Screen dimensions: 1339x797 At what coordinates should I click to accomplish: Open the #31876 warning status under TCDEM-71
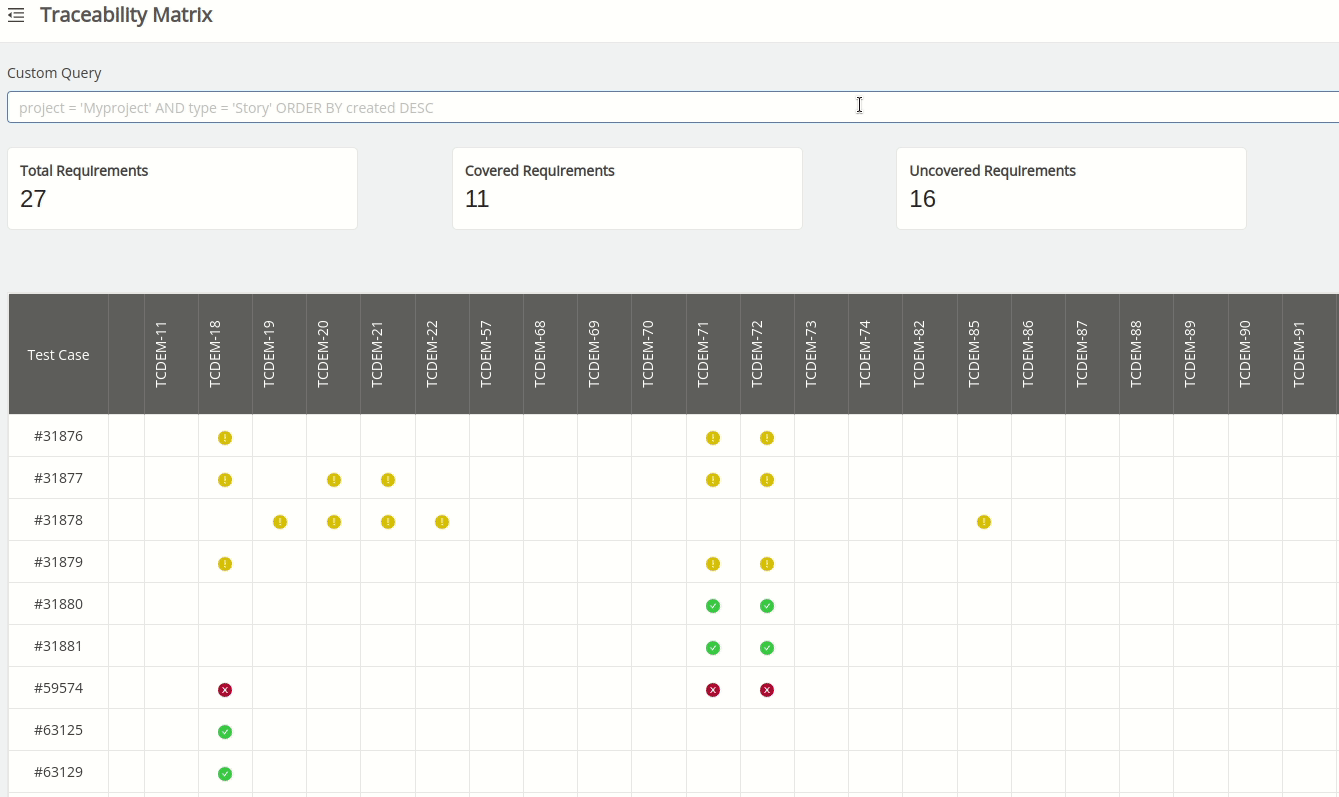click(x=713, y=438)
